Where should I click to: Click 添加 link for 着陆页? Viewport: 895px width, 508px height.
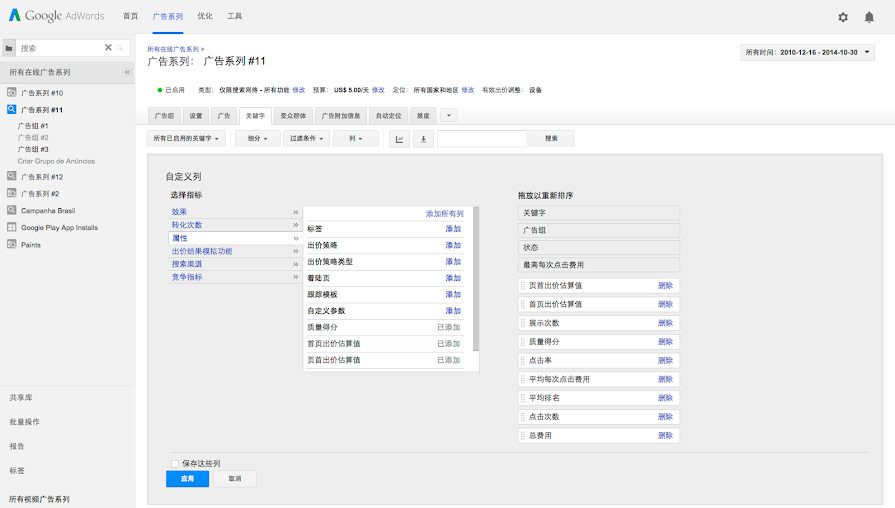pos(453,278)
